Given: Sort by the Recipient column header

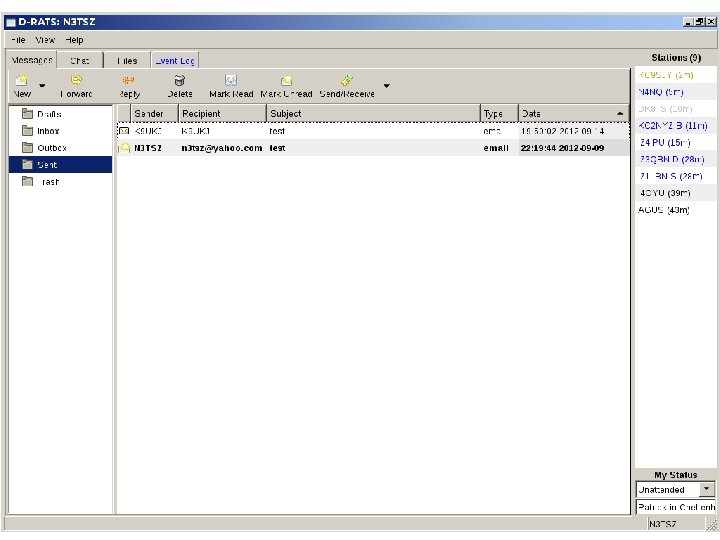Looking at the screenshot, I should pyautogui.click(x=222, y=113).
